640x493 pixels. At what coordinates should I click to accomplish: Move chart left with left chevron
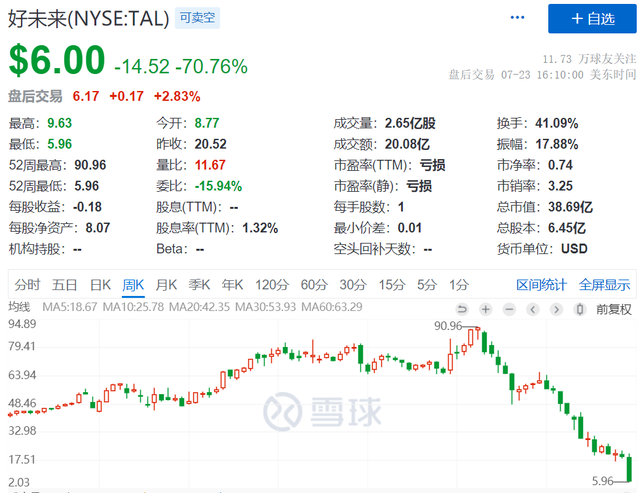coord(533,309)
